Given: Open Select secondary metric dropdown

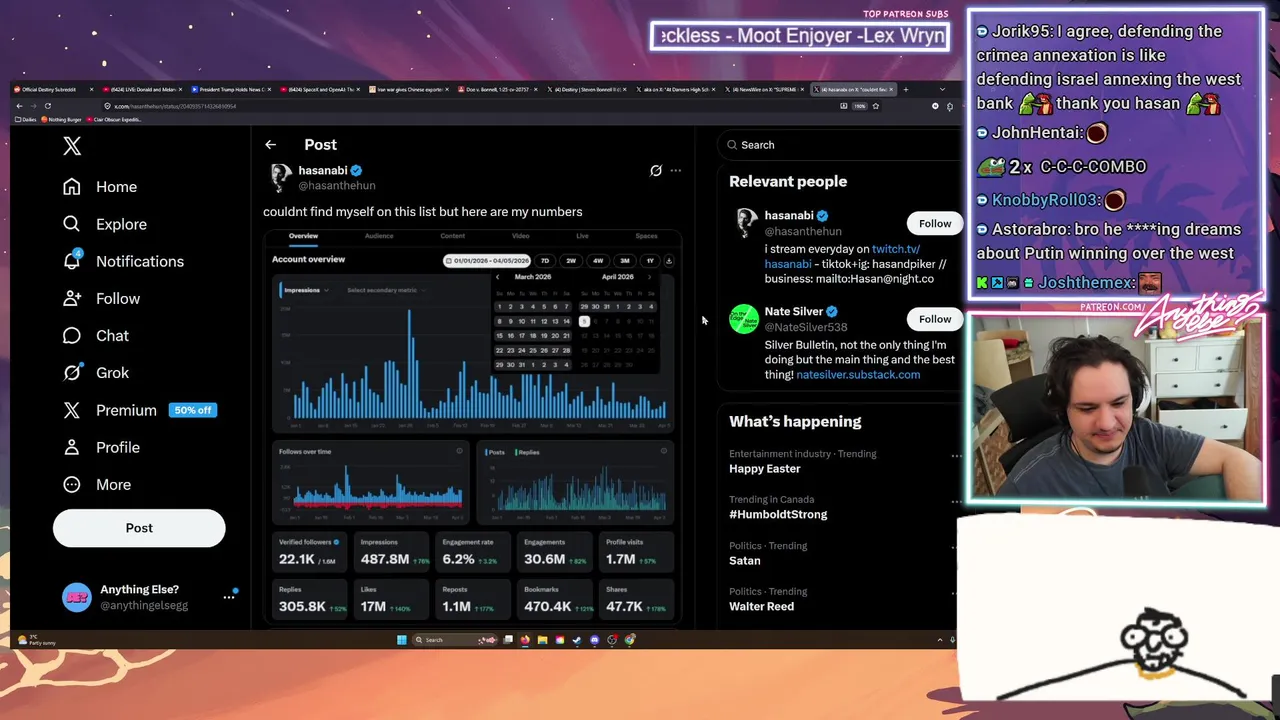Looking at the screenshot, I should tap(386, 290).
